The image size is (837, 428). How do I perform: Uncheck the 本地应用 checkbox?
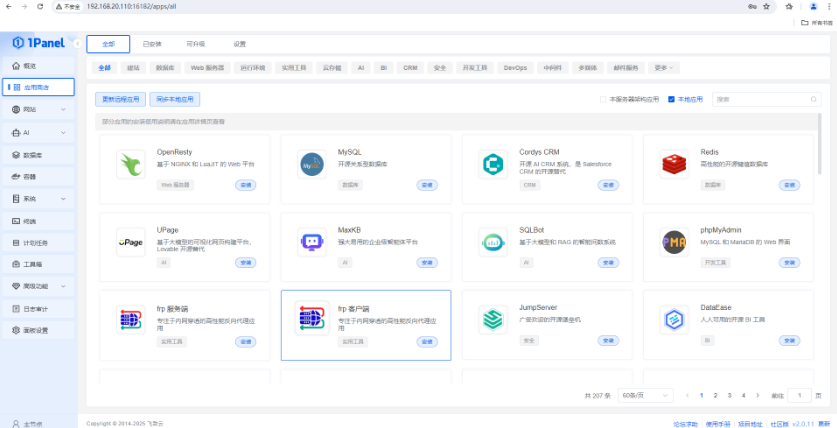pyautogui.click(x=672, y=100)
